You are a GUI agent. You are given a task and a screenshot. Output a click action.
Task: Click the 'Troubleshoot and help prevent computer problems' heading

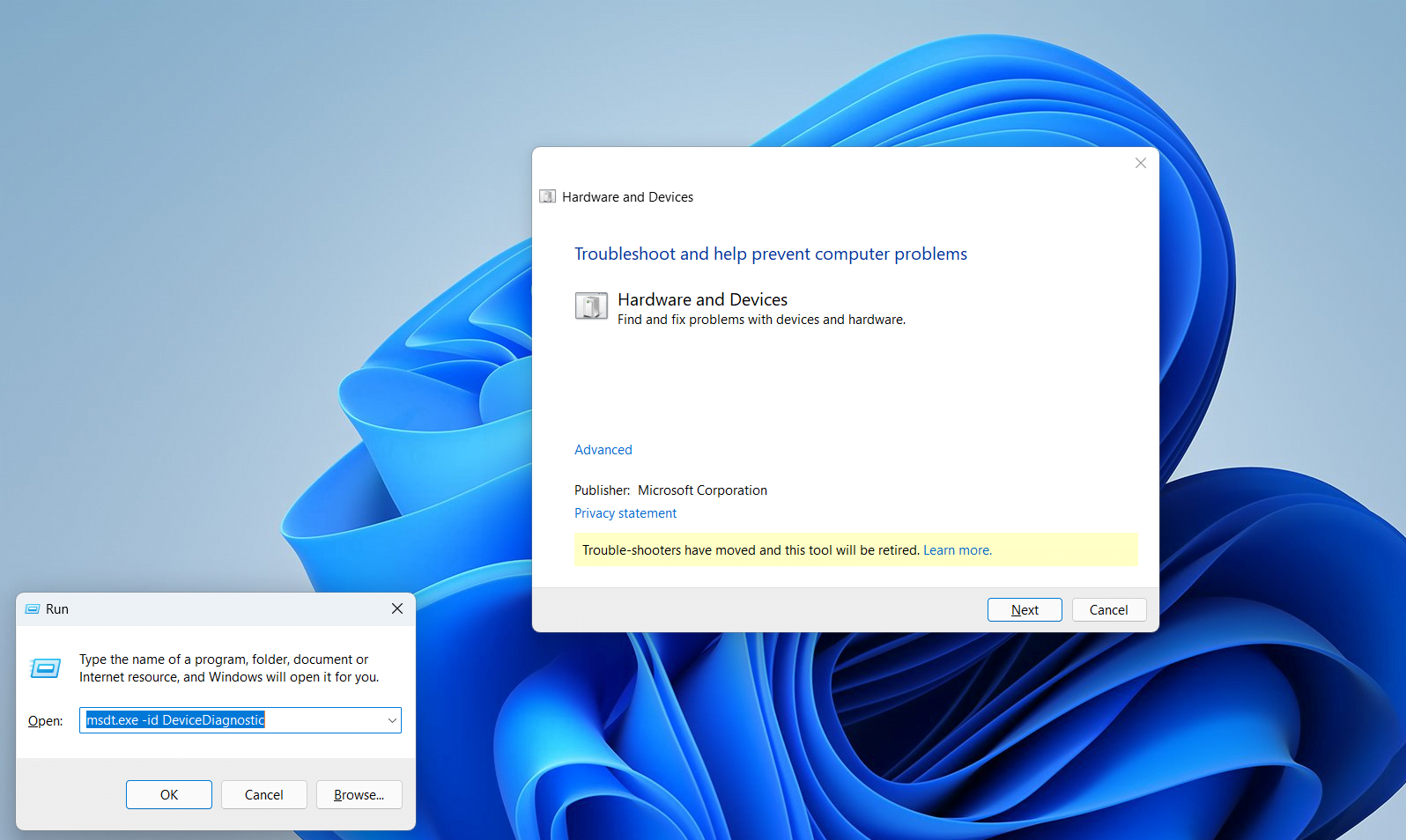771,254
